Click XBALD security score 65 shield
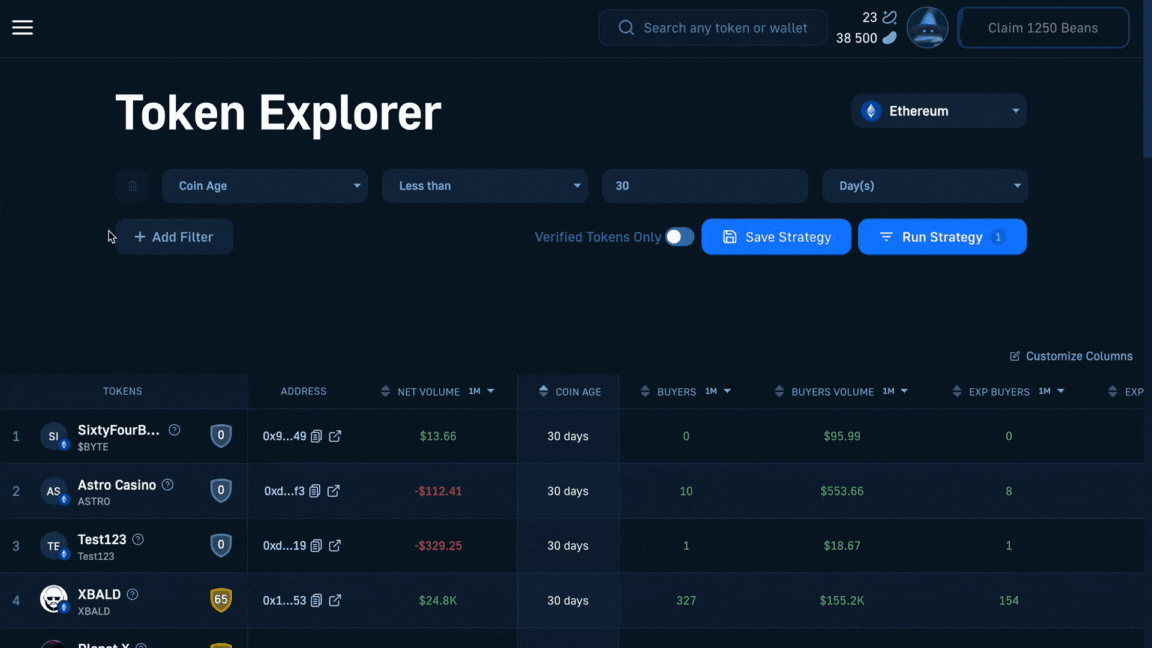1152x648 pixels. tap(220, 600)
